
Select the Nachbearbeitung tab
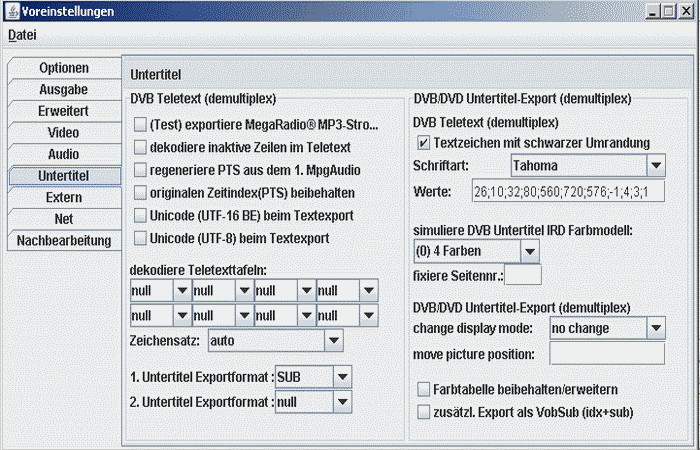[64, 241]
